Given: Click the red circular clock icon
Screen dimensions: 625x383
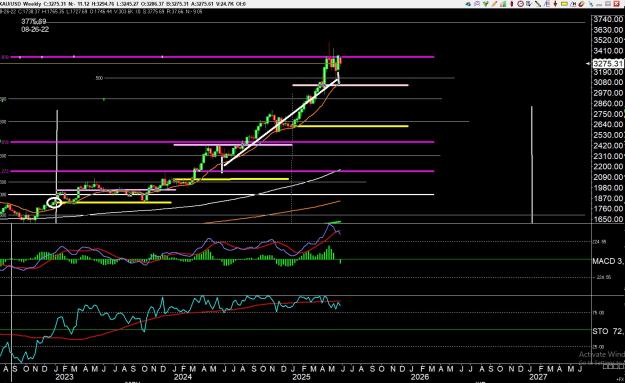Looking at the screenshot, I should click(520, 4).
